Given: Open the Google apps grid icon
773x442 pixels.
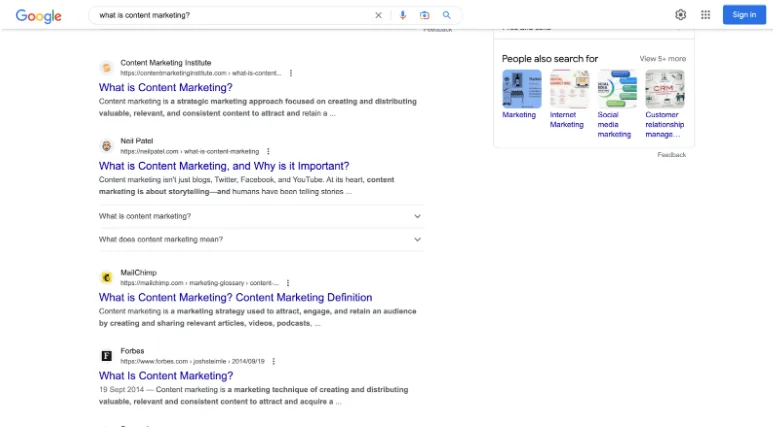Looking at the screenshot, I should tap(705, 15).
